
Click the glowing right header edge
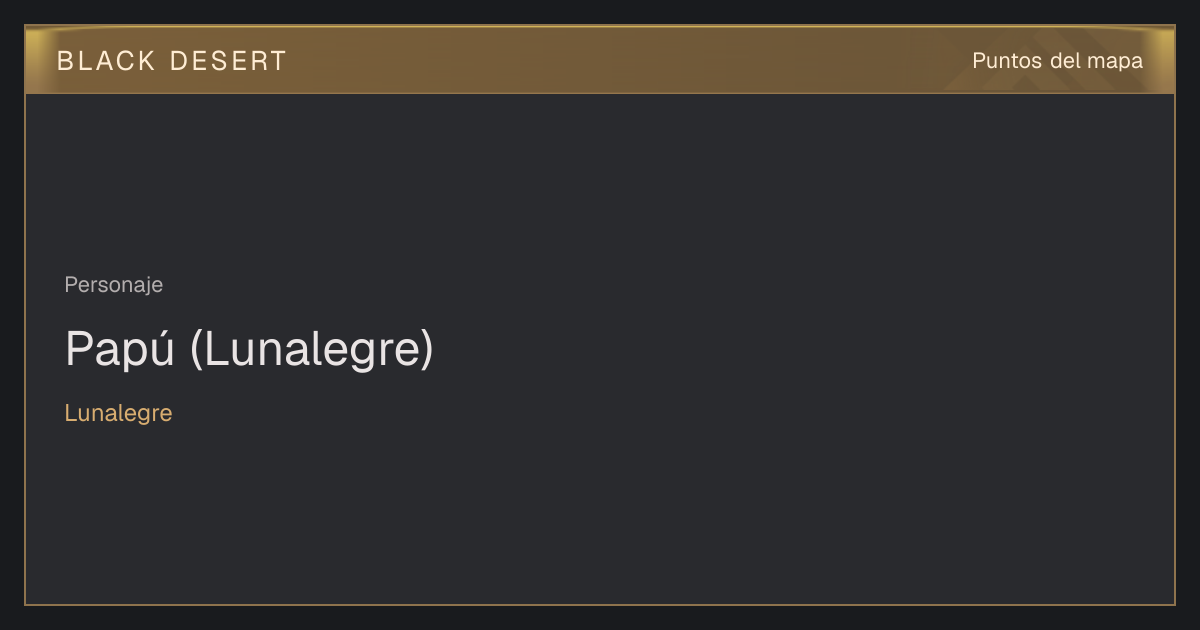click(x=1163, y=60)
